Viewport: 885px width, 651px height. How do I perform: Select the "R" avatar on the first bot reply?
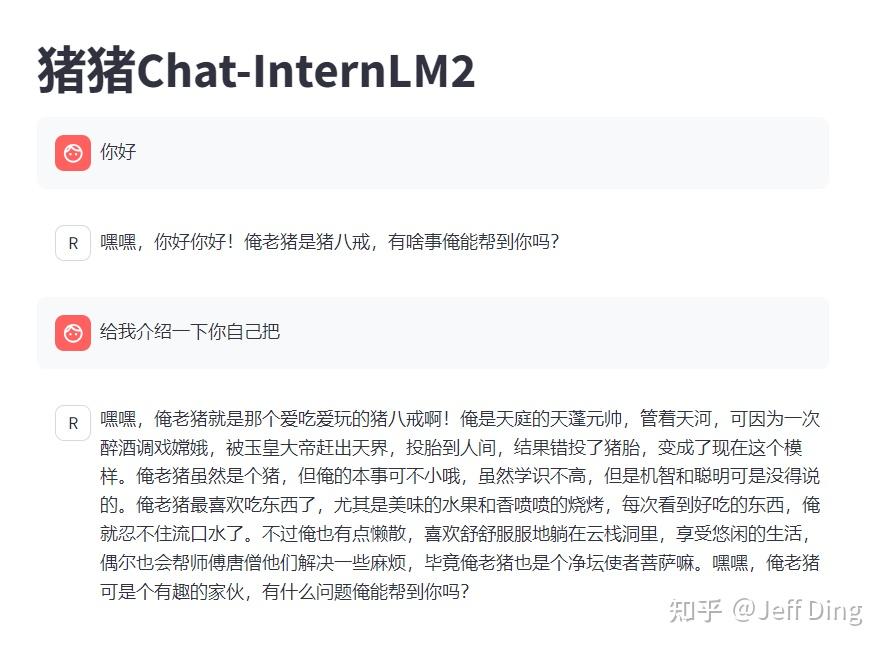(73, 242)
